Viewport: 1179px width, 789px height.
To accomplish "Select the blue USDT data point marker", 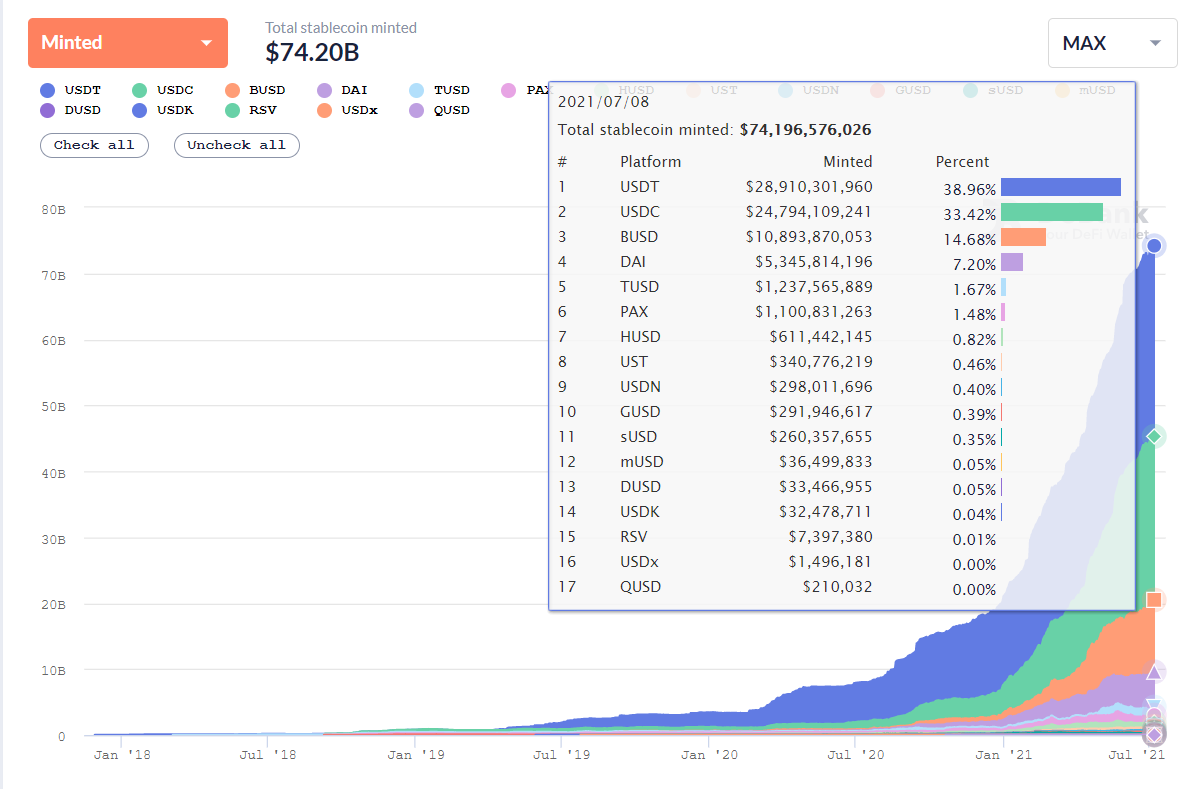I will [x=1154, y=246].
